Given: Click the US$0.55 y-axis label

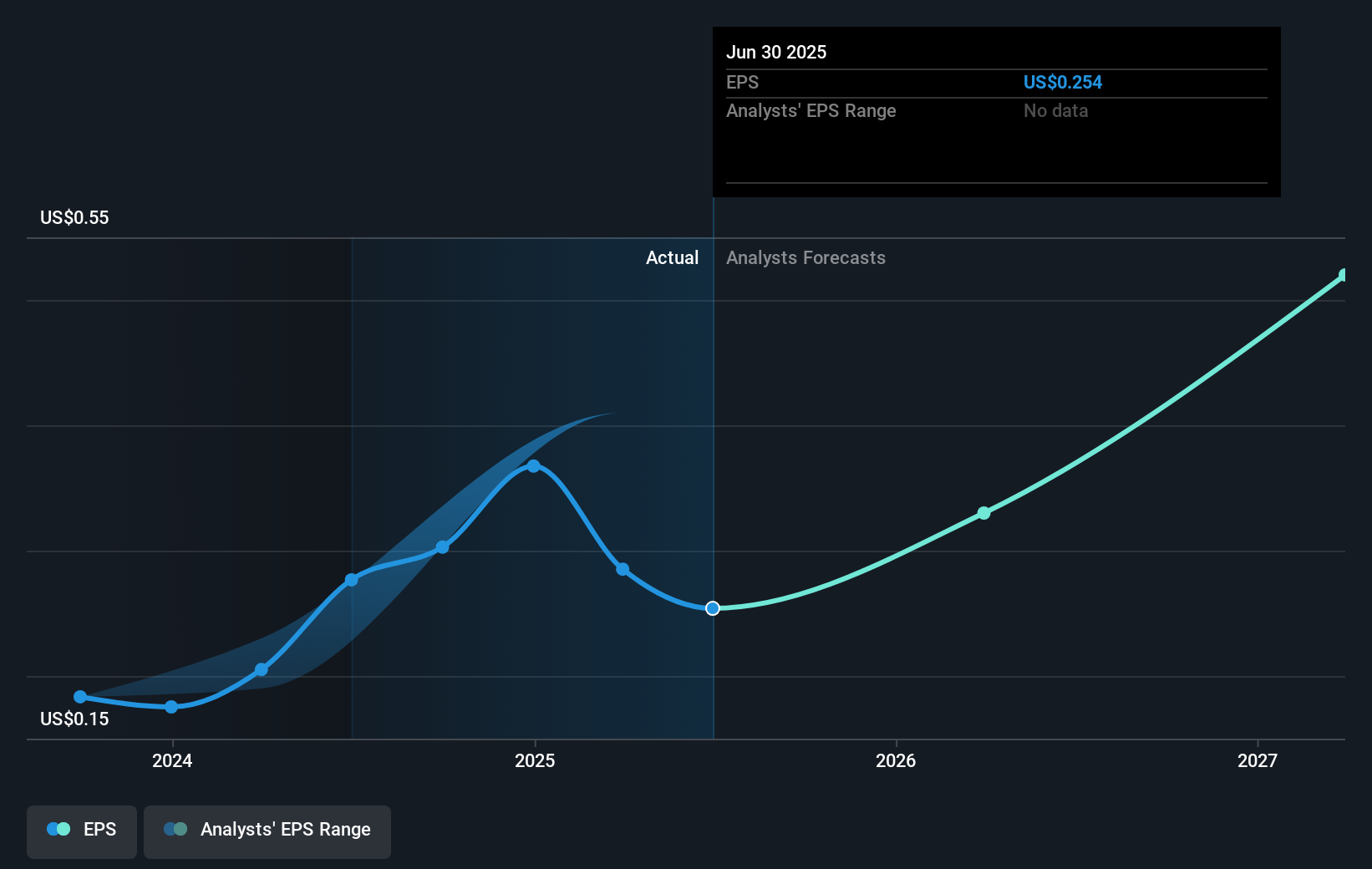Looking at the screenshot, I should 74,218.
